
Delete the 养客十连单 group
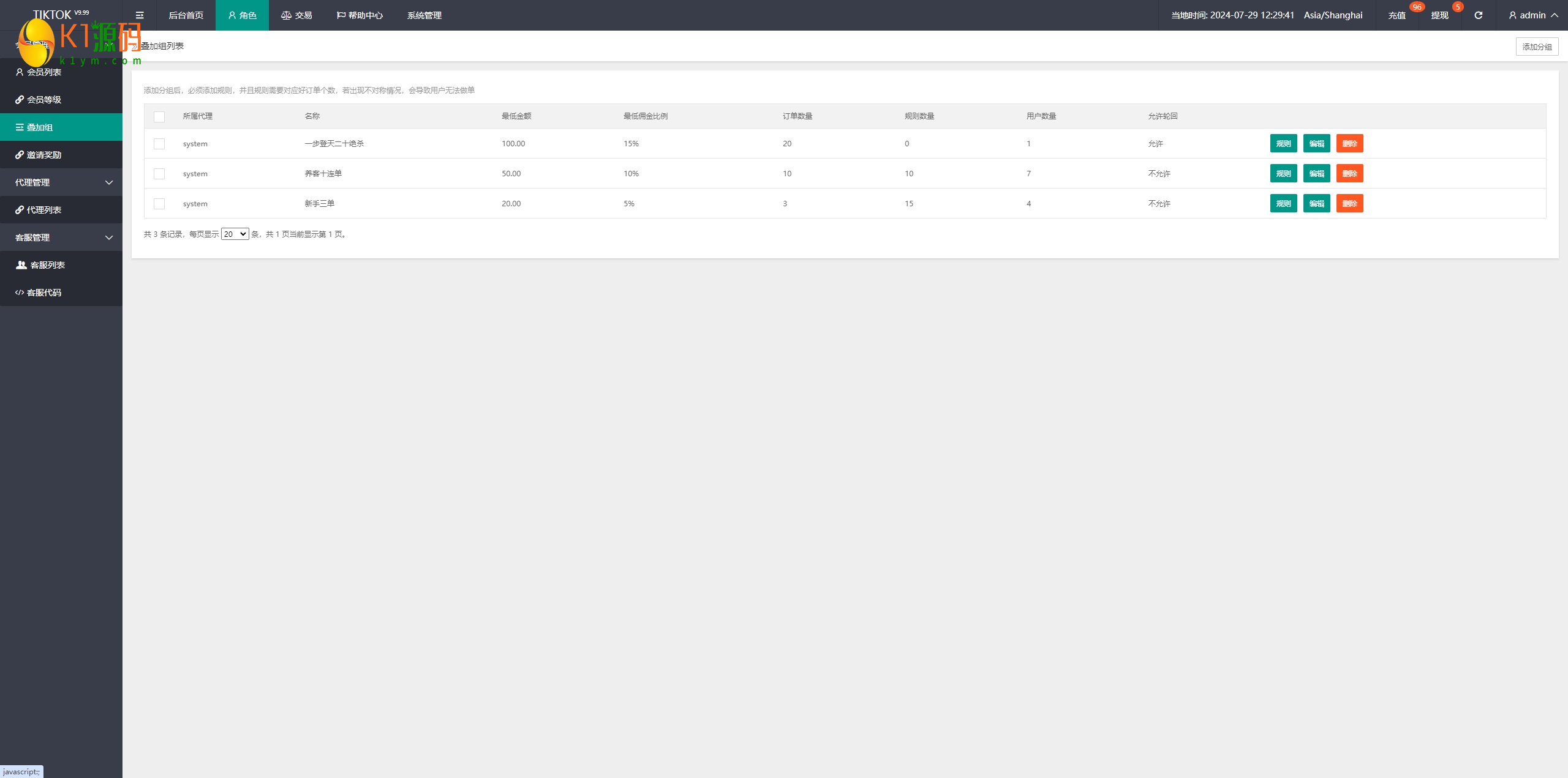coord(1349,174)
